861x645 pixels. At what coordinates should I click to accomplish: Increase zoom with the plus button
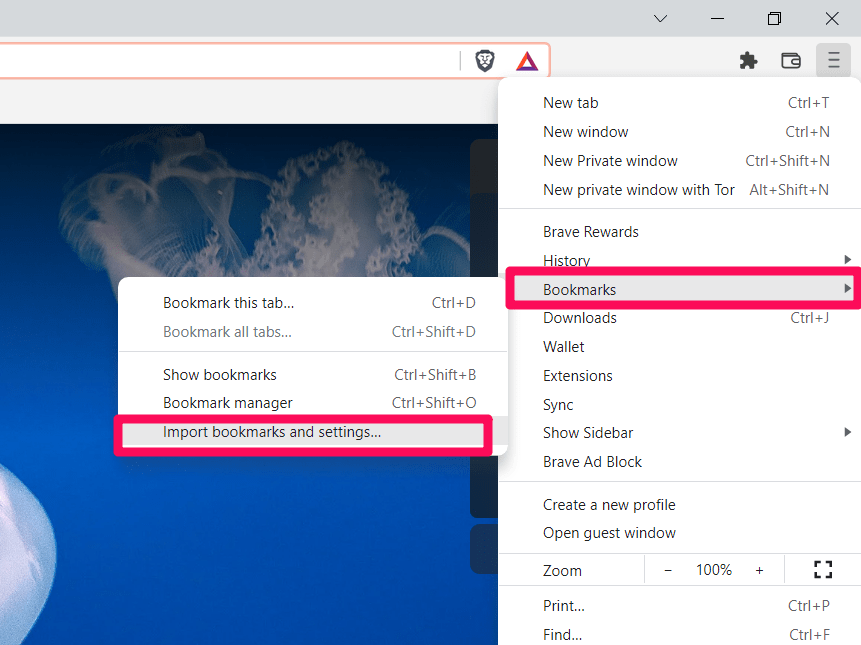point(759,570)
